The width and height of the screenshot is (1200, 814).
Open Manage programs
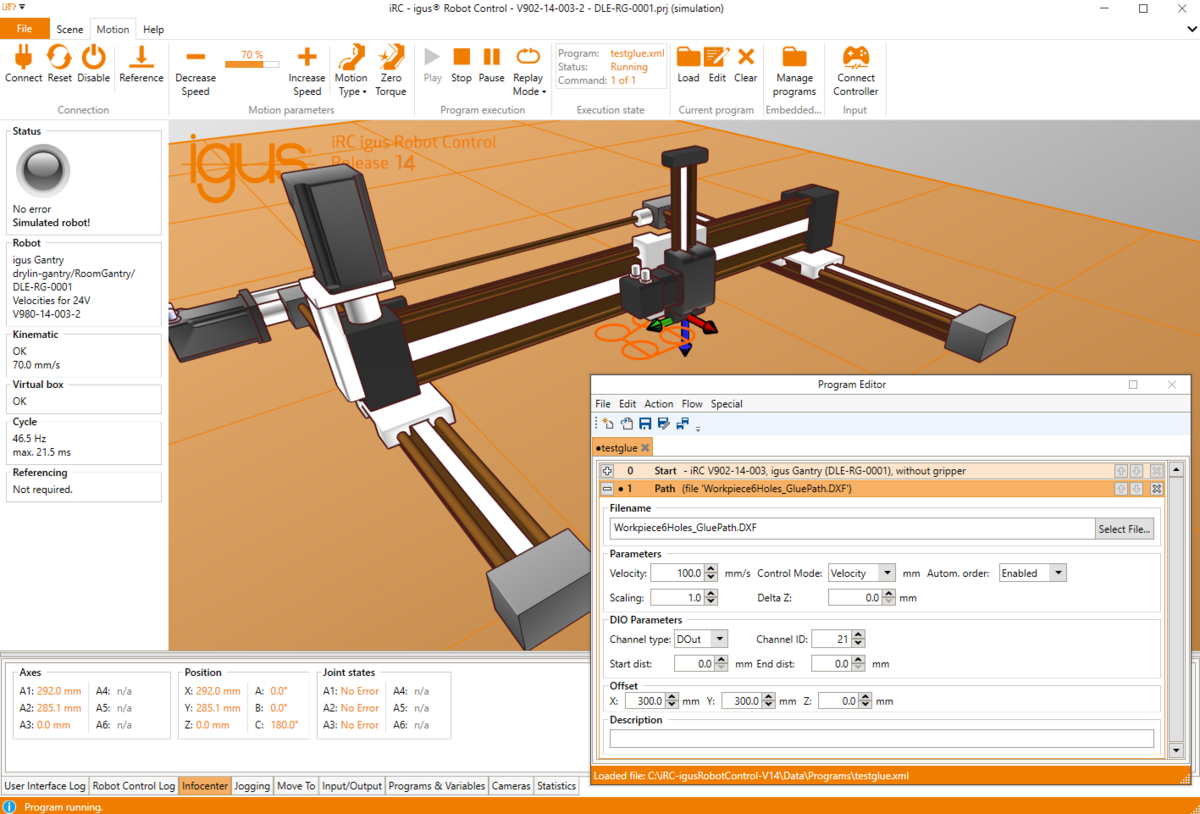click(x=794, y=65)
